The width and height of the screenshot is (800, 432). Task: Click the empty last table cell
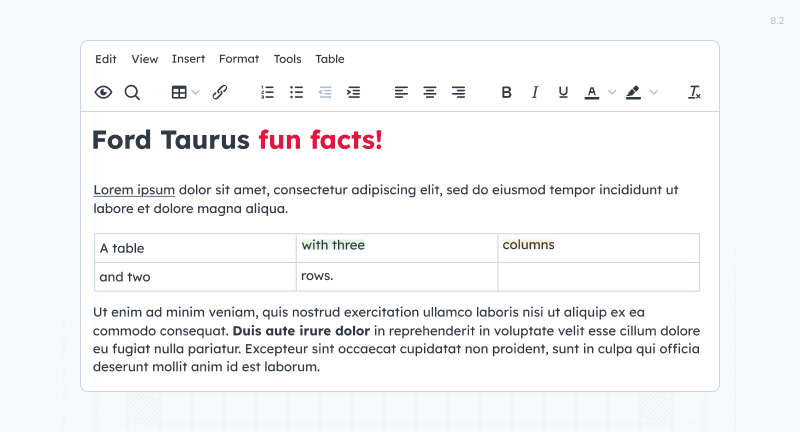(x=598, y=277)
